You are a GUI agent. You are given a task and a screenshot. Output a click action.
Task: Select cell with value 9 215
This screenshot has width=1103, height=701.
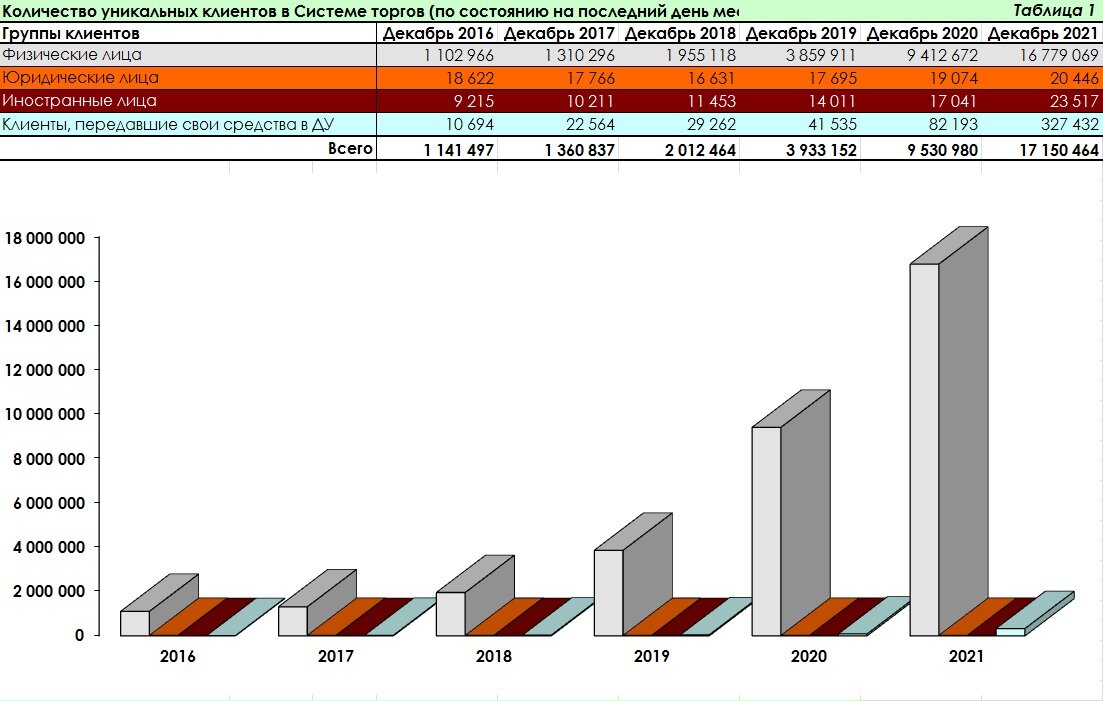437,101
